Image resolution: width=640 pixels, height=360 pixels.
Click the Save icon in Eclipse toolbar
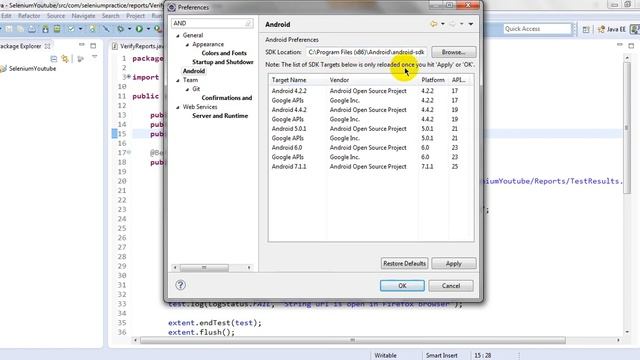(x=9, y=29)
